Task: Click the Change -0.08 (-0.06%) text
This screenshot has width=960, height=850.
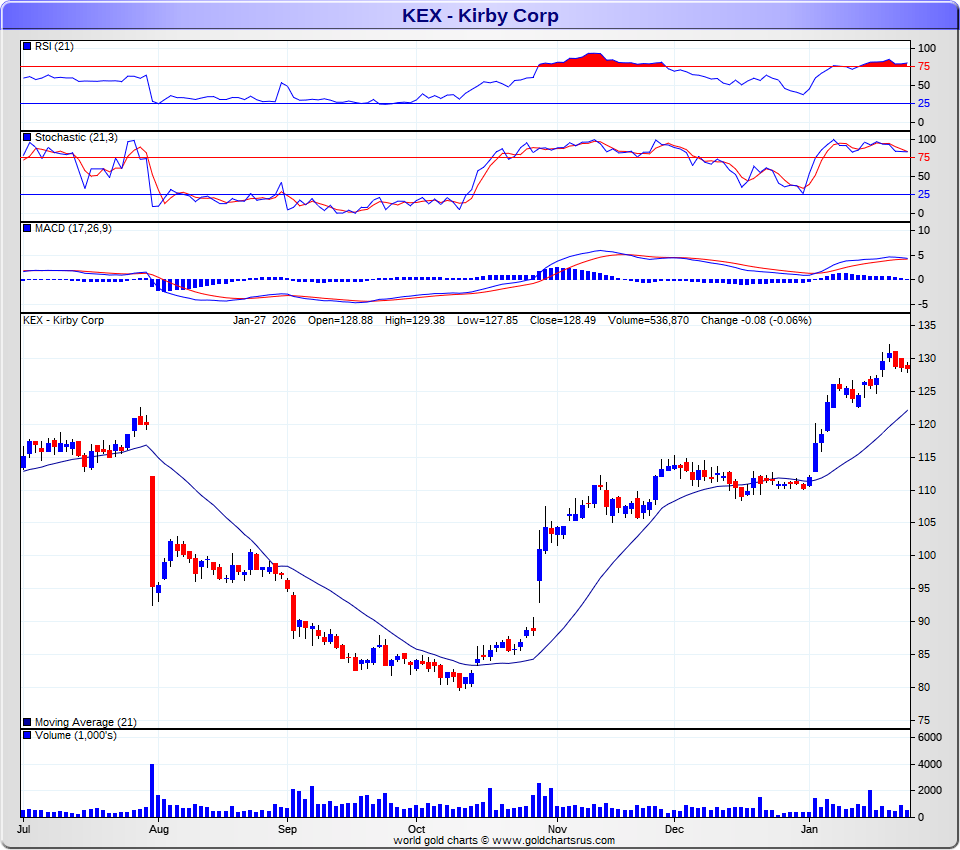Action: pos(756,320)
